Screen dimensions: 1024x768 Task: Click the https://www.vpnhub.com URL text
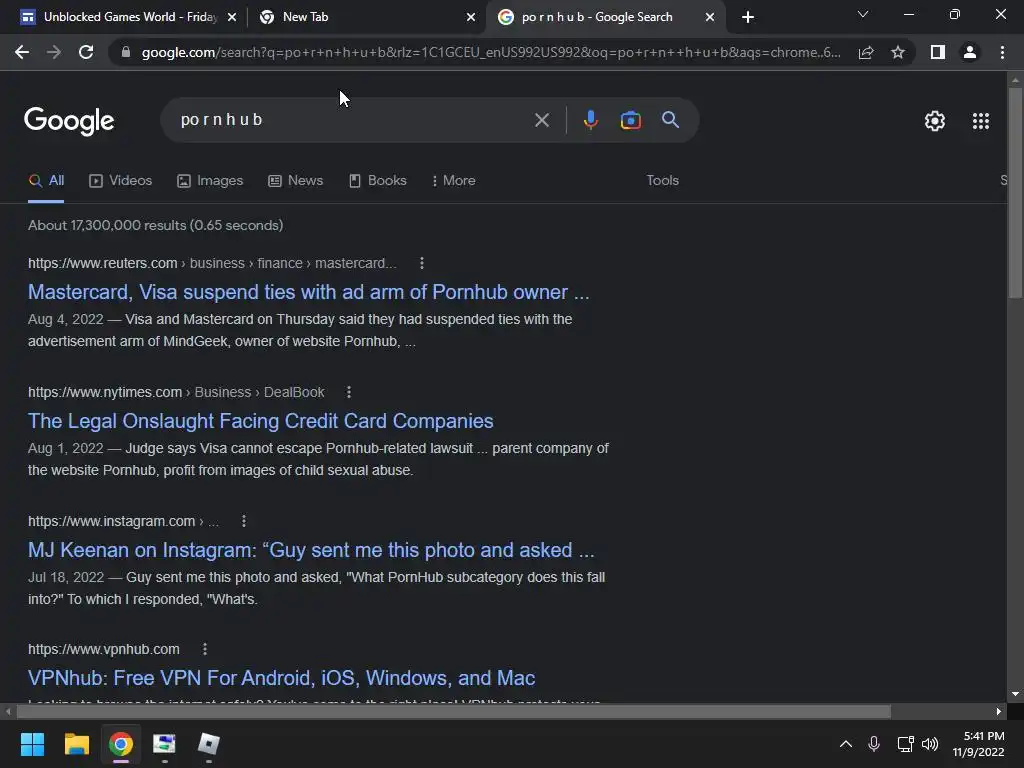coord(104,649)
